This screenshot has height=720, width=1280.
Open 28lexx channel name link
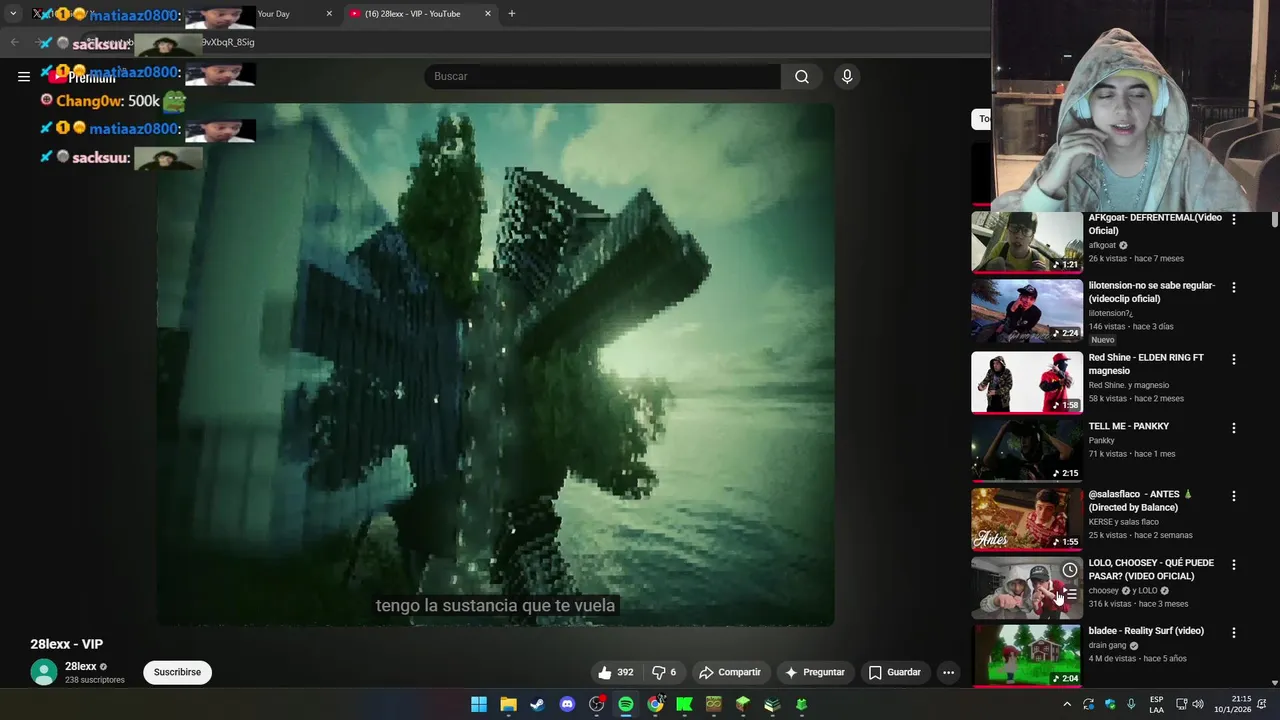click(81, 667)
